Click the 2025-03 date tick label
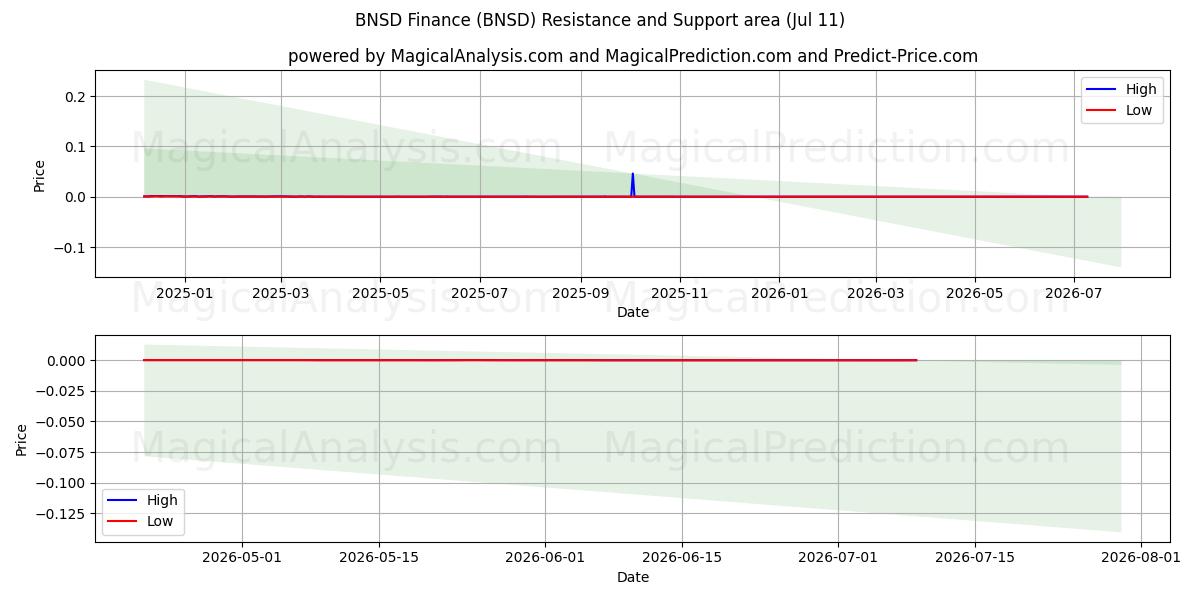This screenshot has height=600, width=1200. 281,293
